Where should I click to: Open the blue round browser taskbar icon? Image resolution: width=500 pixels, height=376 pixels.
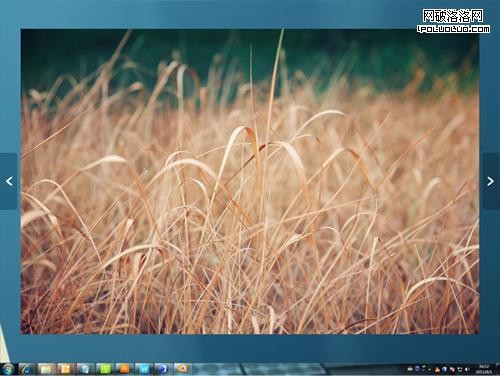click(x=163, y=369)
